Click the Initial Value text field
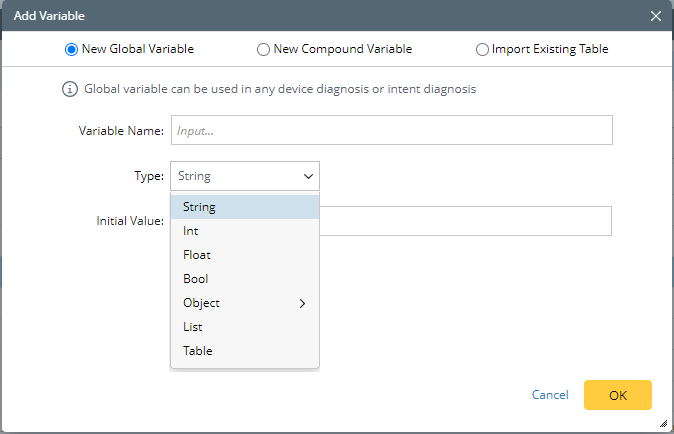This screenshot has width=674, height=434. pyautogui.click(x=465, y=221)
